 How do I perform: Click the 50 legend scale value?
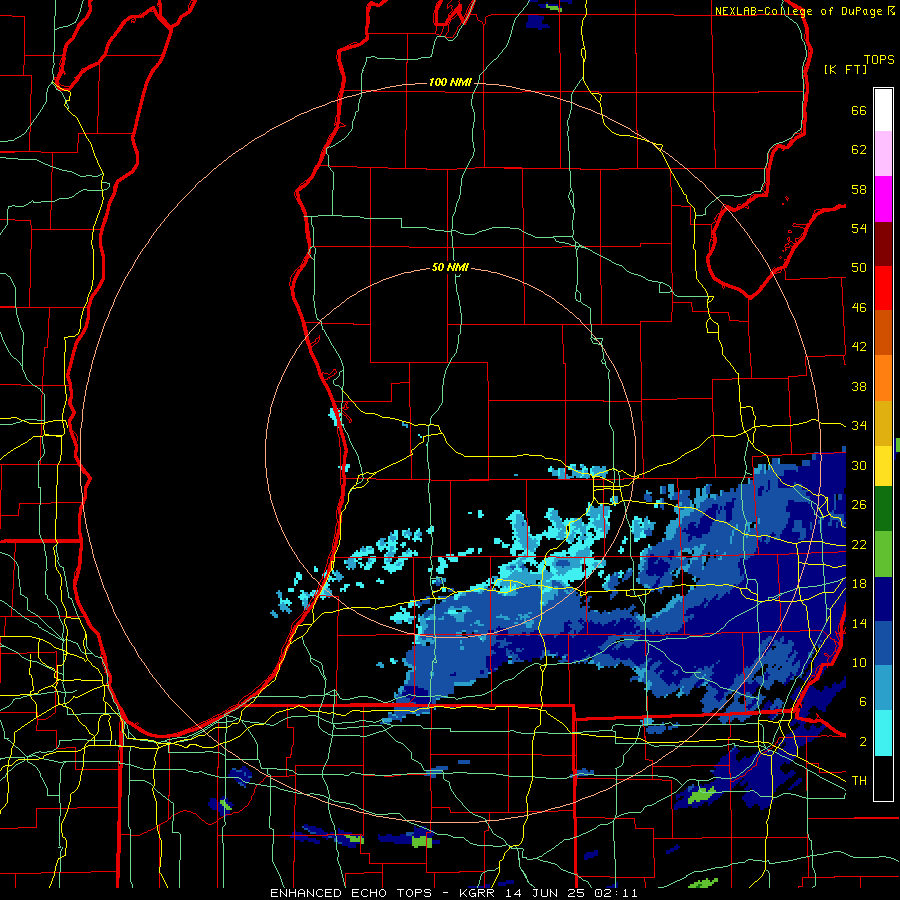[859, 268]
